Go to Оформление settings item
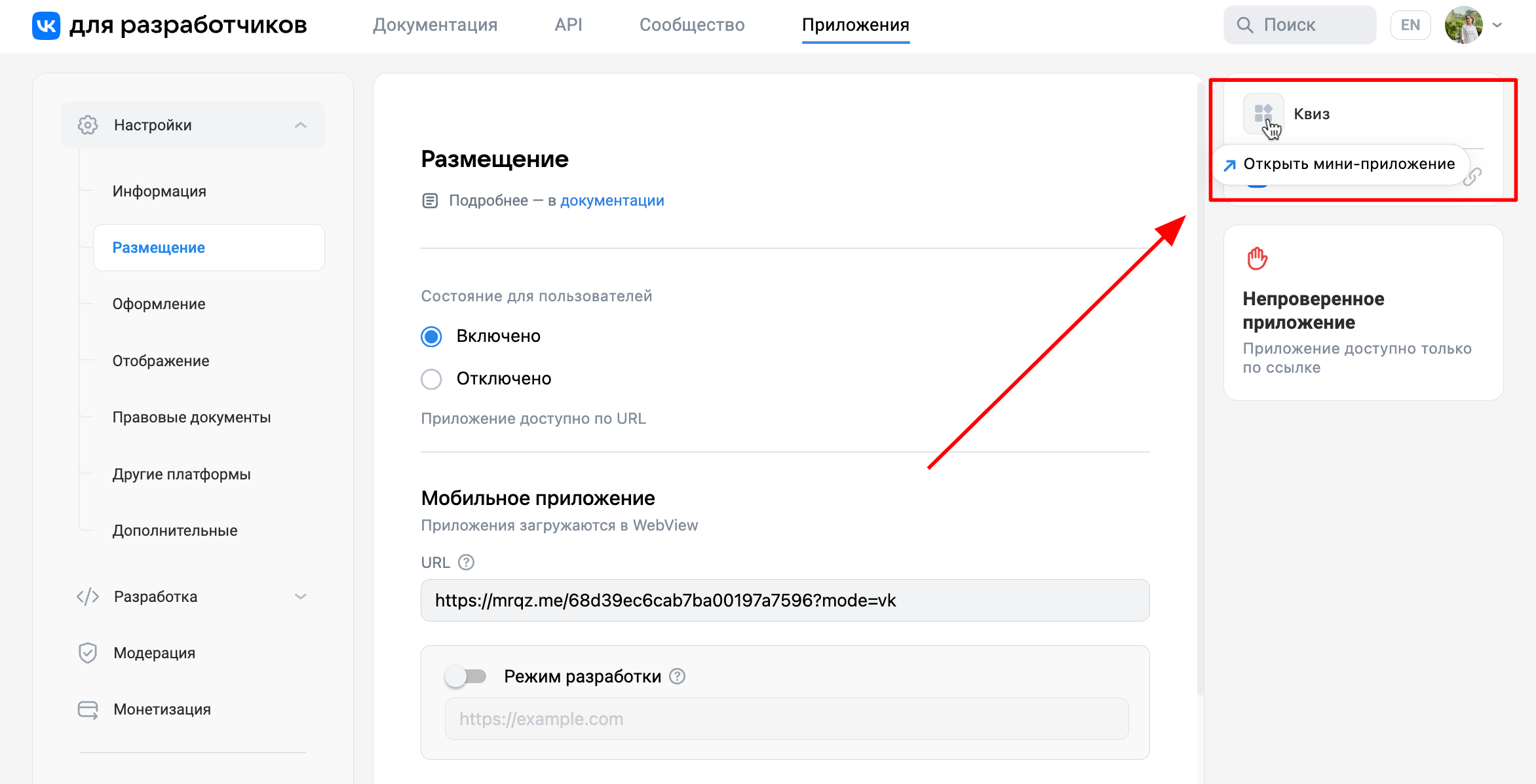 pos(159,304)
